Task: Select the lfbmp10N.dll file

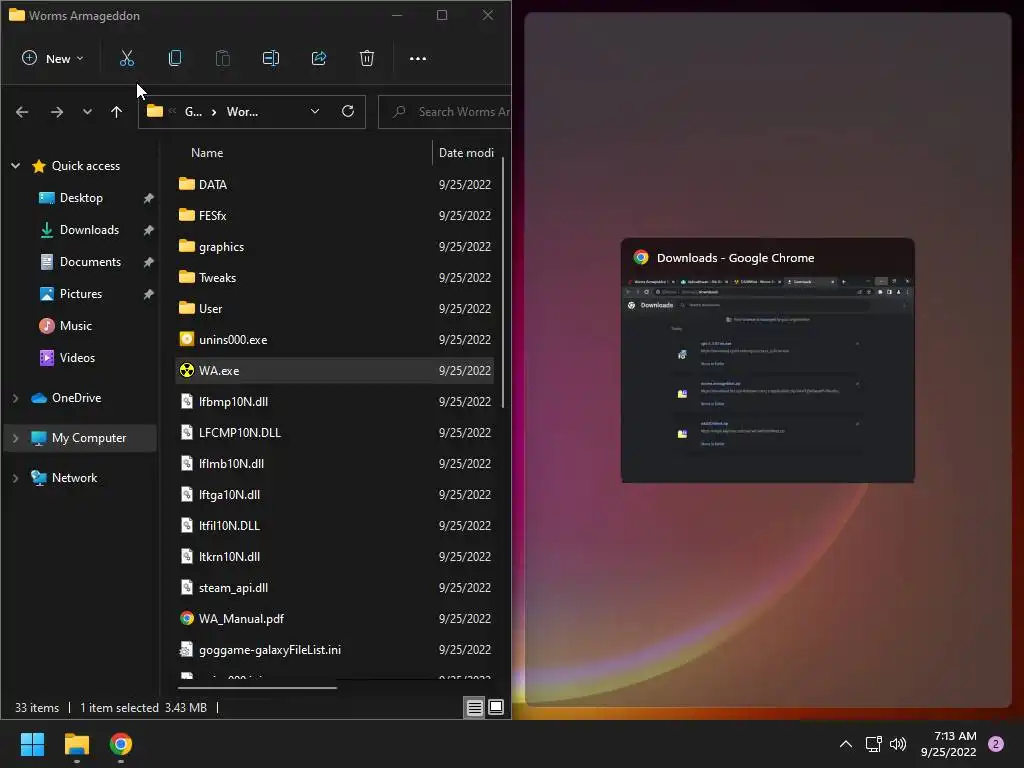Action: pos(233,402)
